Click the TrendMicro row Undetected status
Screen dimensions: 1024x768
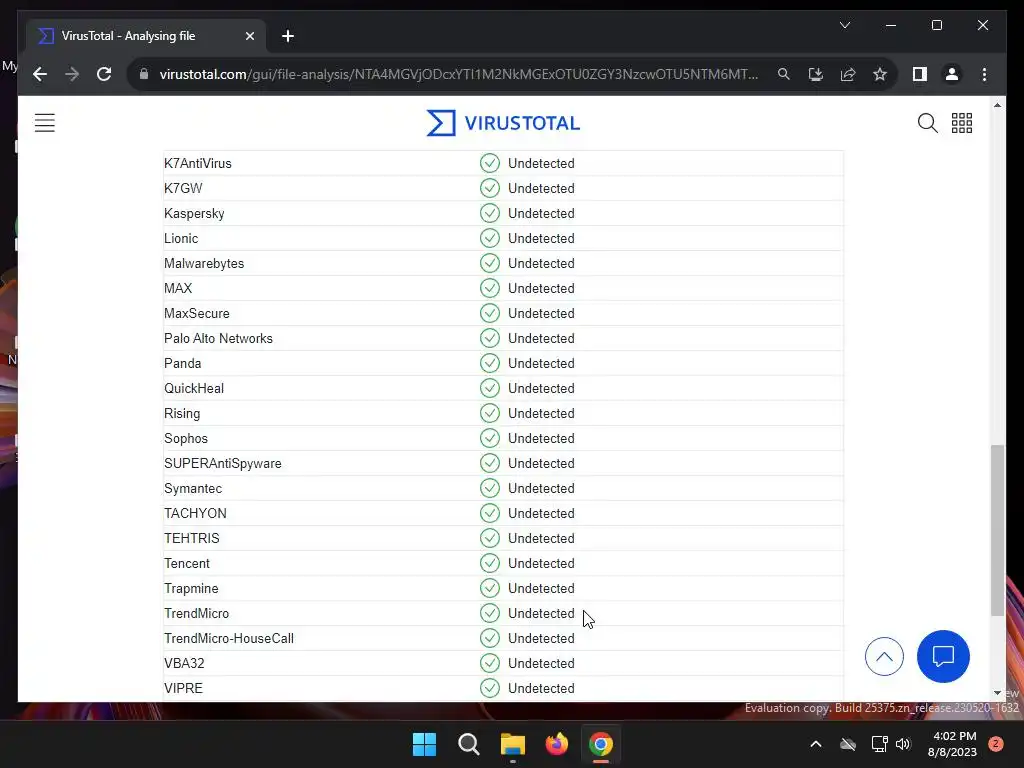coord(541,613)
